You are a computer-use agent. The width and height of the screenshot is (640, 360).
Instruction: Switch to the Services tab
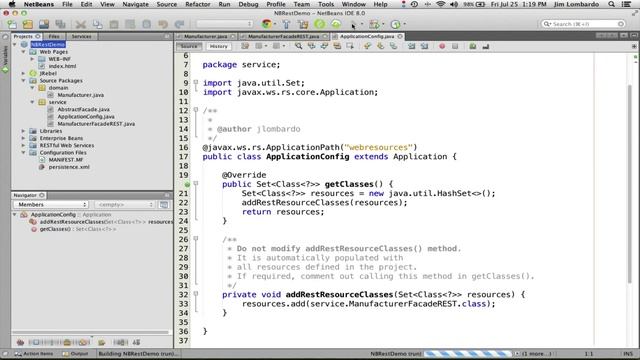pyautogui.click(x=82, y=36)
